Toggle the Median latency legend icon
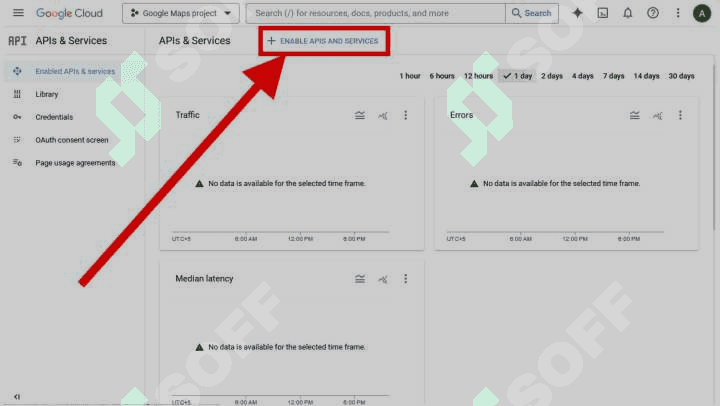The height and width of the screenshot is (406, 720). (x=360, y=279)
